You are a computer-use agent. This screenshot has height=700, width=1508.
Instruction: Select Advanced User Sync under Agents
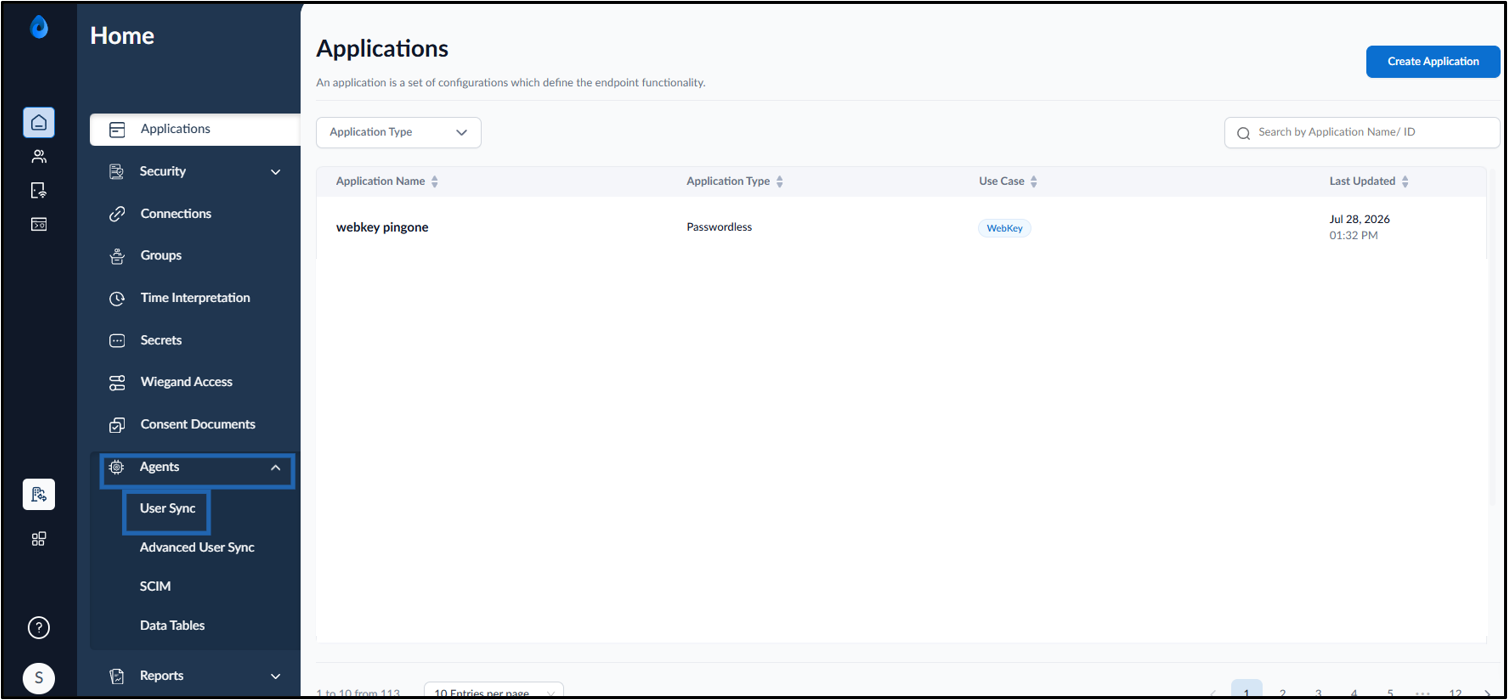[197, 548]
